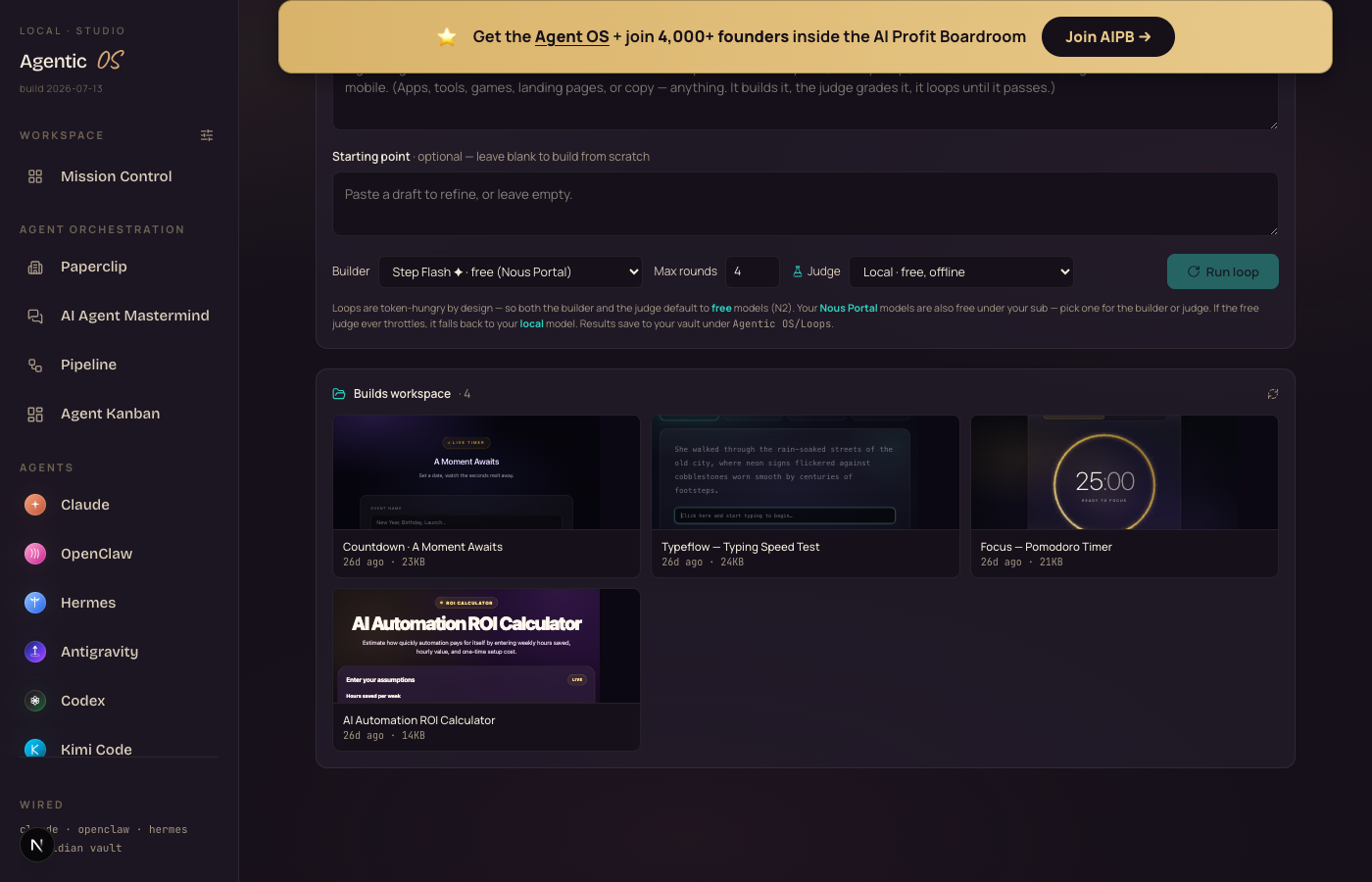Go to AI Agent Mastermind
Viewport: 1372px width, 882px height.
click(x=120, y=316)
